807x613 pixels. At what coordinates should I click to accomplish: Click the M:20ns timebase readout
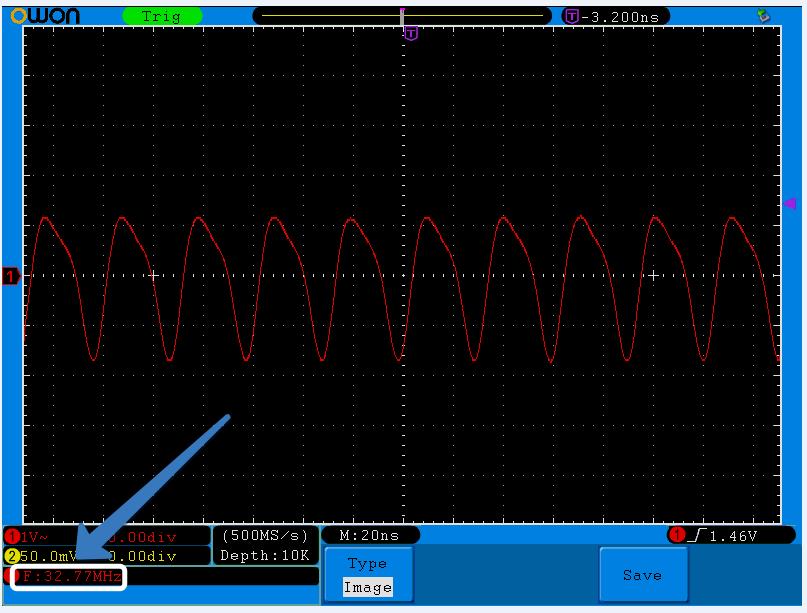click(x=369, y=536)
